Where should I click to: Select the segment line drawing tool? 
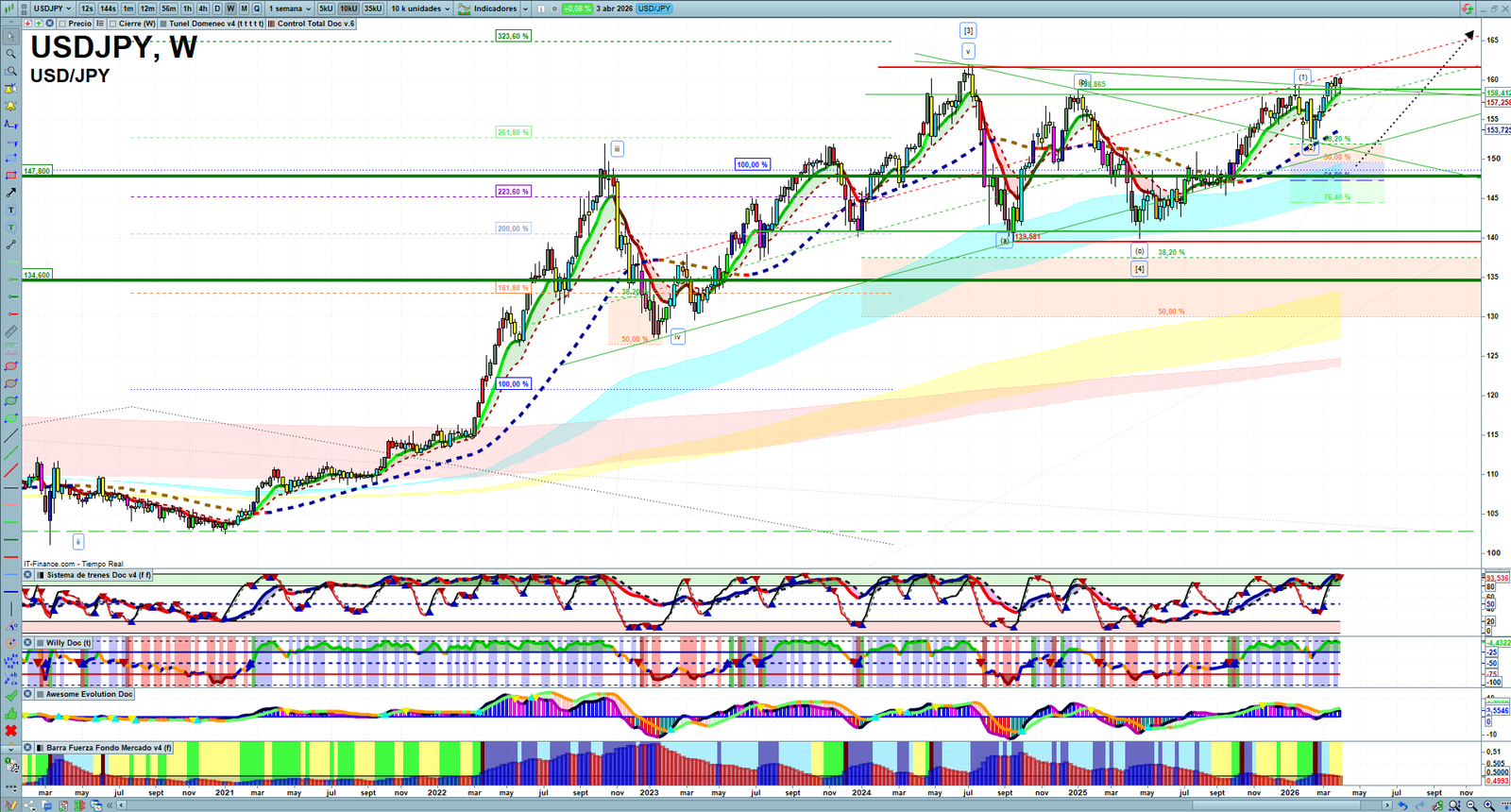(10, 245)
